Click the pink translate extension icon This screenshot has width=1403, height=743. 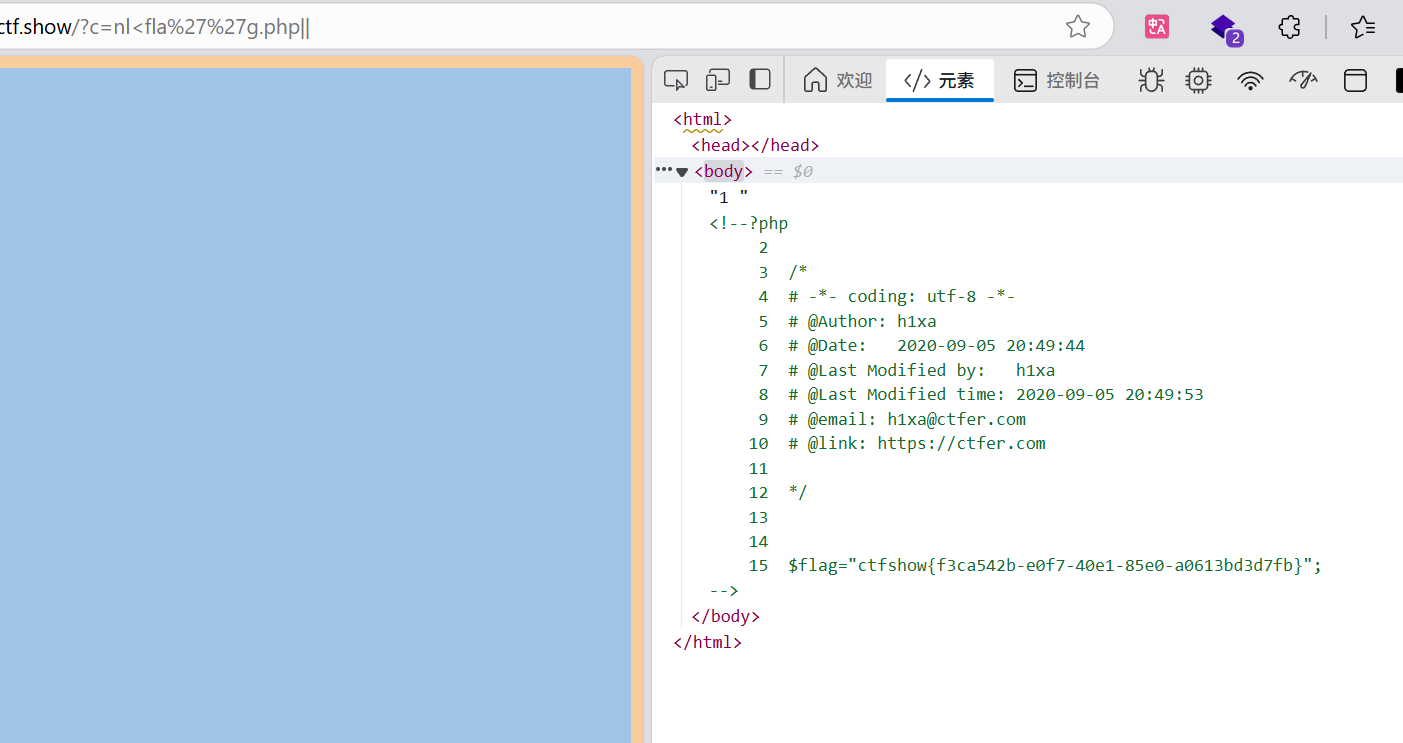pos(1157,27)
